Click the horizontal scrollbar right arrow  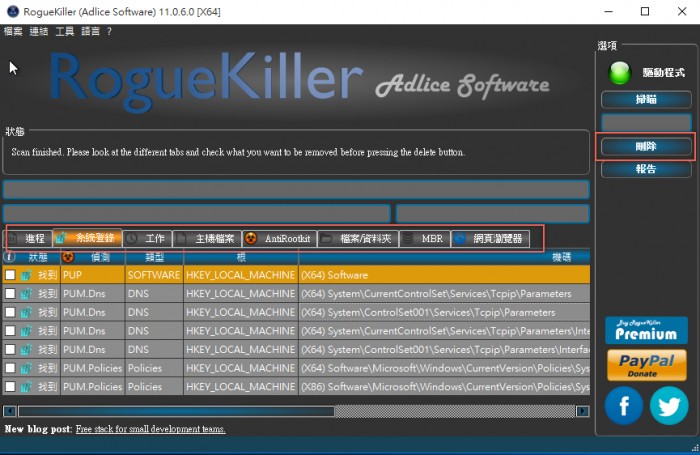583,411
